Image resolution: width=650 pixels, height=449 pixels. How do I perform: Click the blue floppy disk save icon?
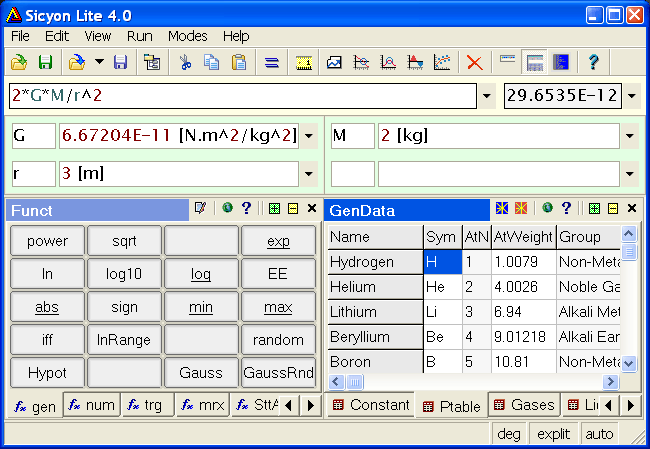point(121,62)
